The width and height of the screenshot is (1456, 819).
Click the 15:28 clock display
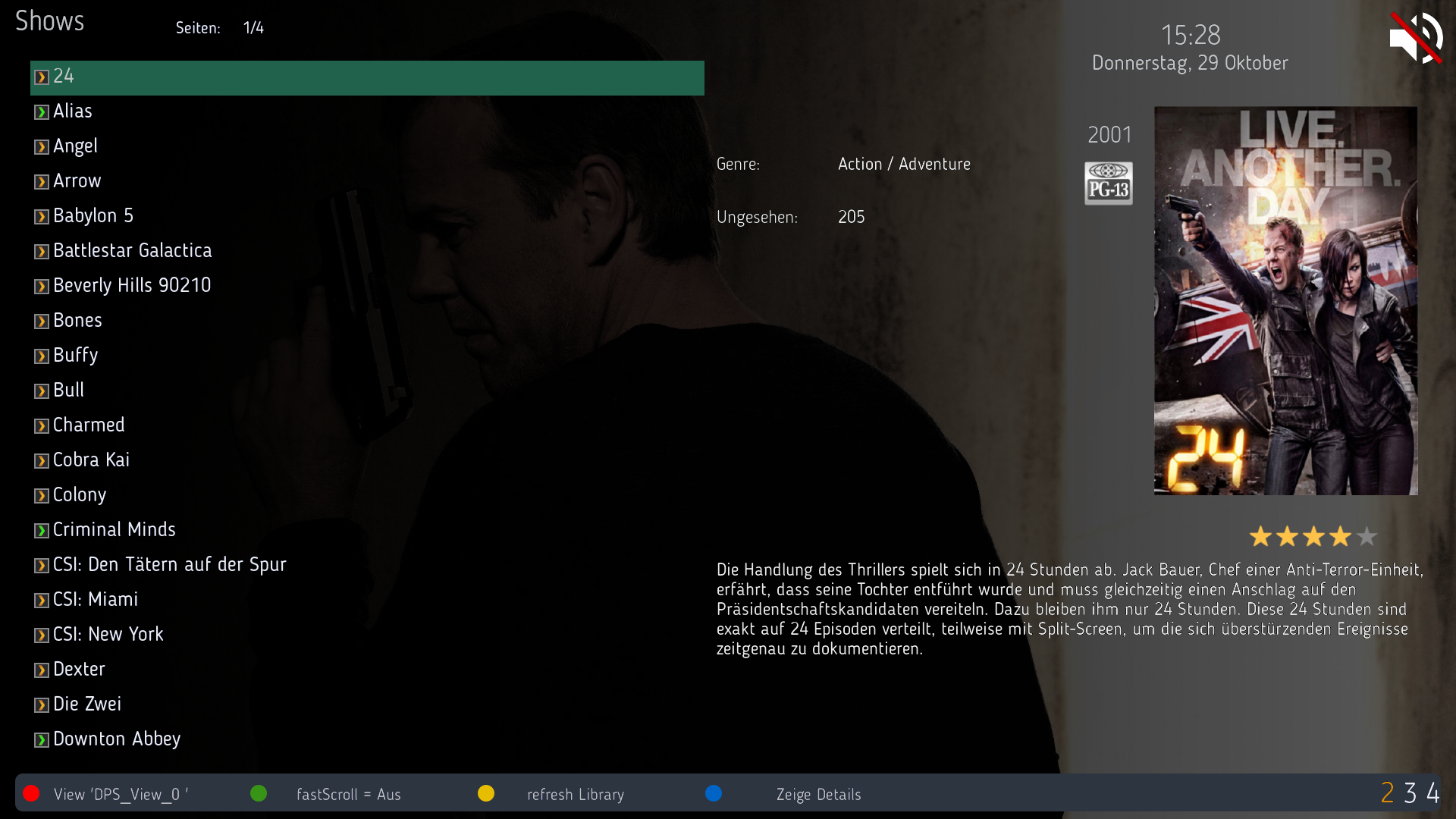pyautogui.click(x=1191, y=35)
